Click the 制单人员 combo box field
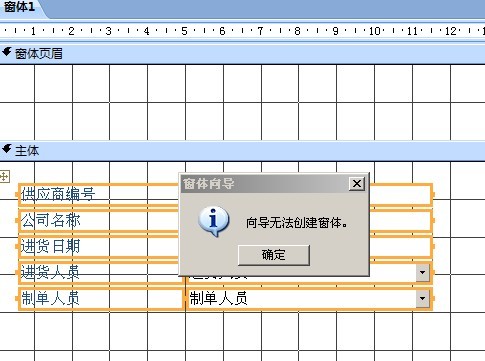This screenshot has width=485, height=361. click(x=309, y=298)
